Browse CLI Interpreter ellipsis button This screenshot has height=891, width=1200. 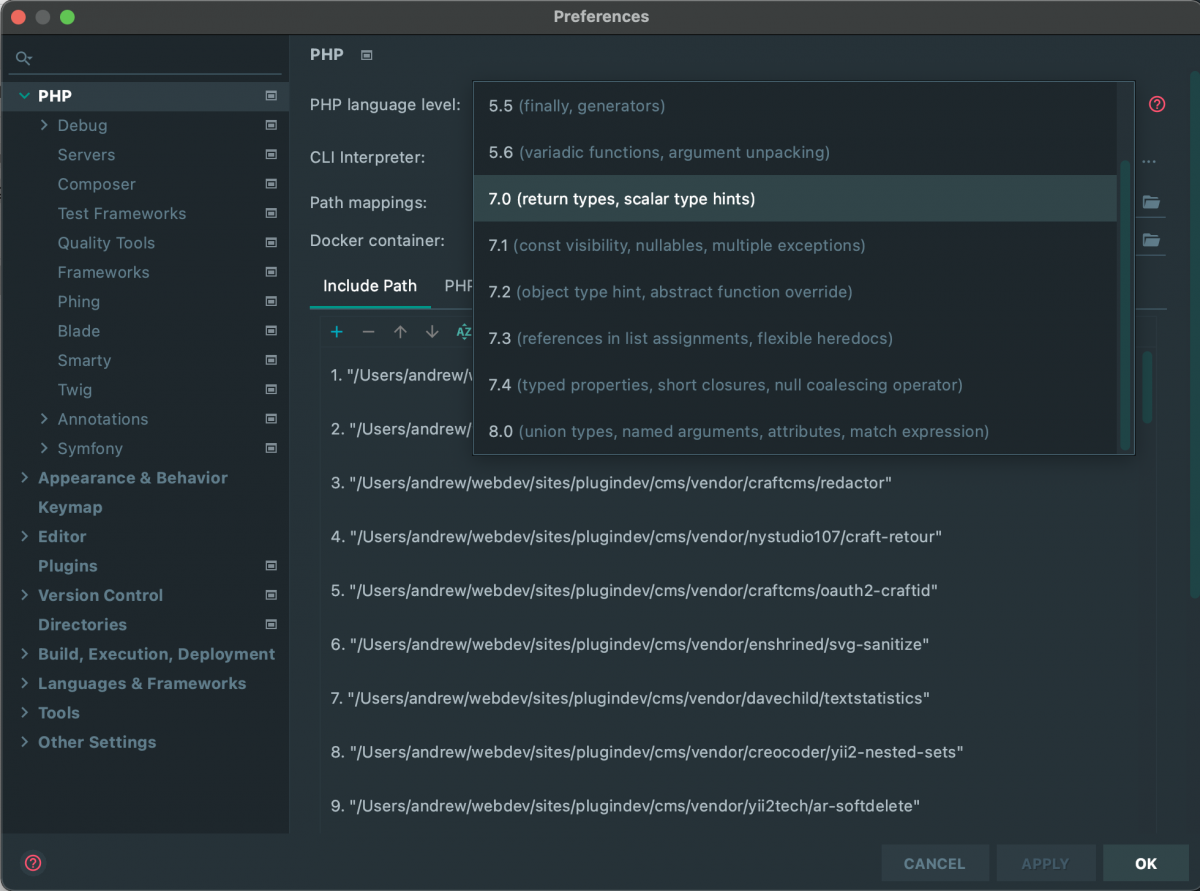pos(1149,161)
